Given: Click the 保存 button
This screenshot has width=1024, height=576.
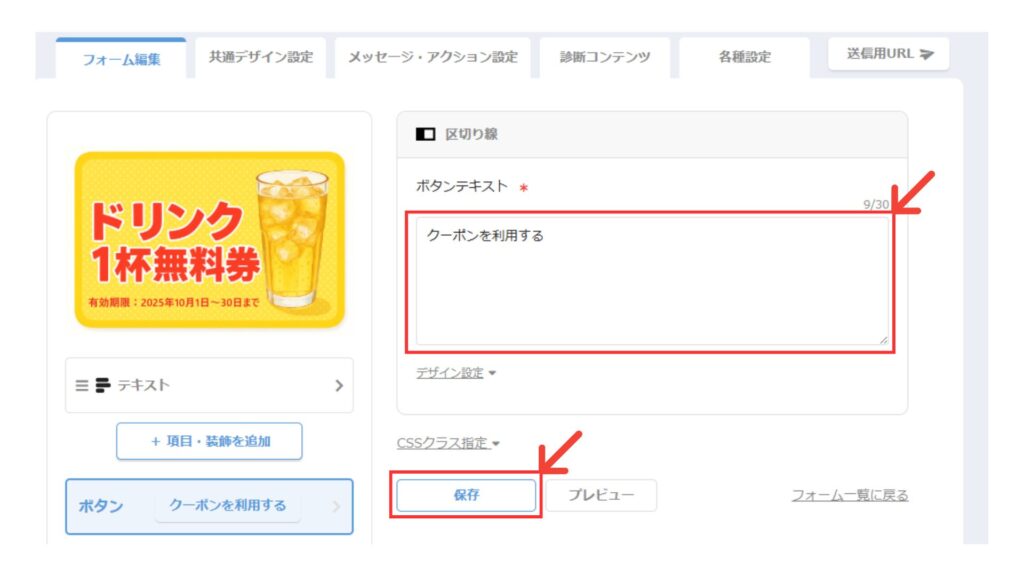Looking at the screenshot, I should click(466, 495).
